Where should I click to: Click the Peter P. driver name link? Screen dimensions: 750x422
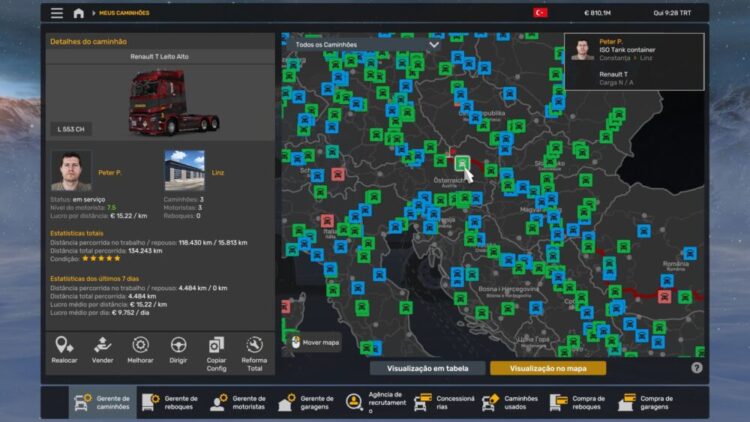[x=110, y=173]
